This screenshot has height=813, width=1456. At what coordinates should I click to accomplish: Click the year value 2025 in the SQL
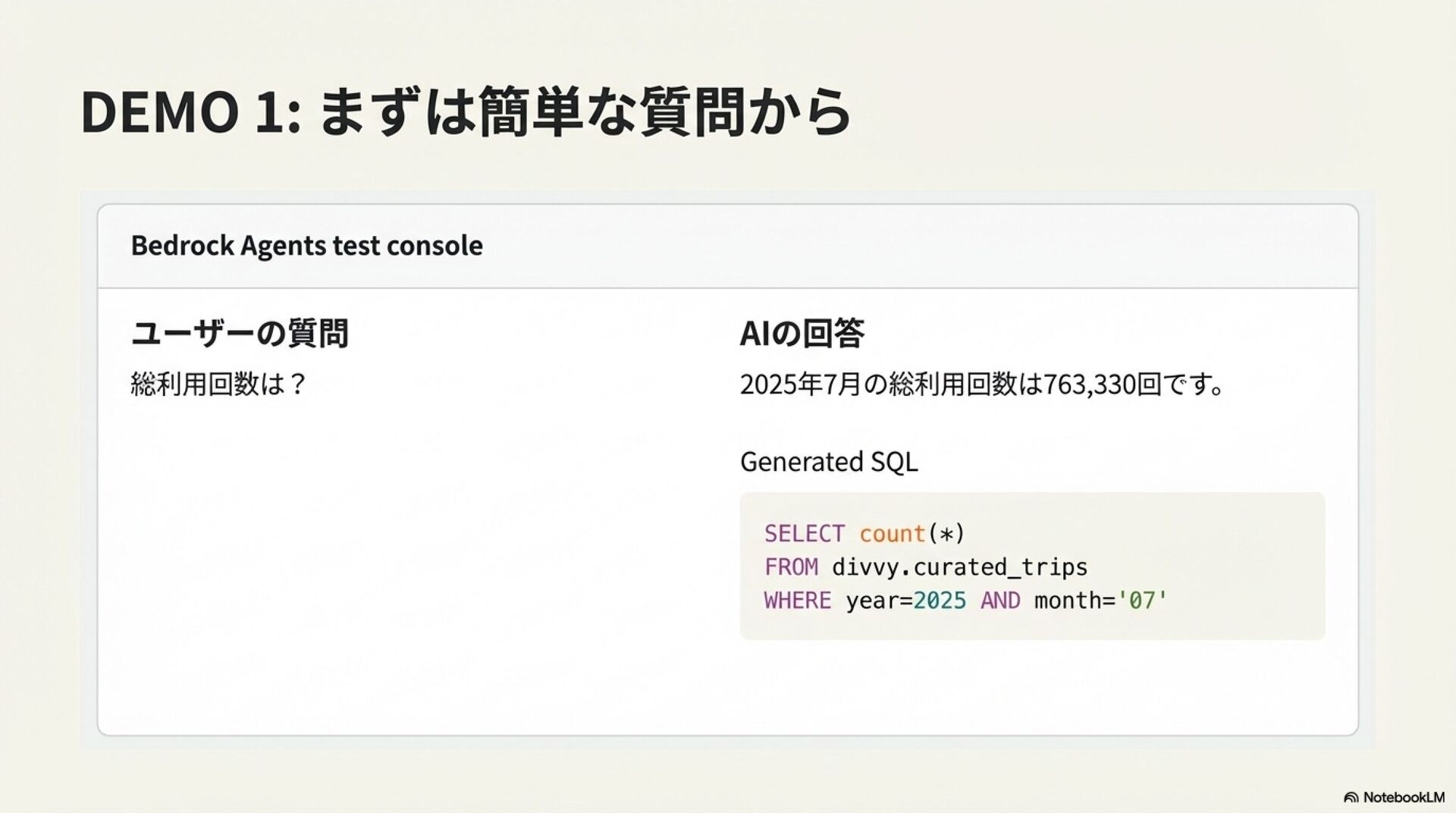tap(940, 601)
